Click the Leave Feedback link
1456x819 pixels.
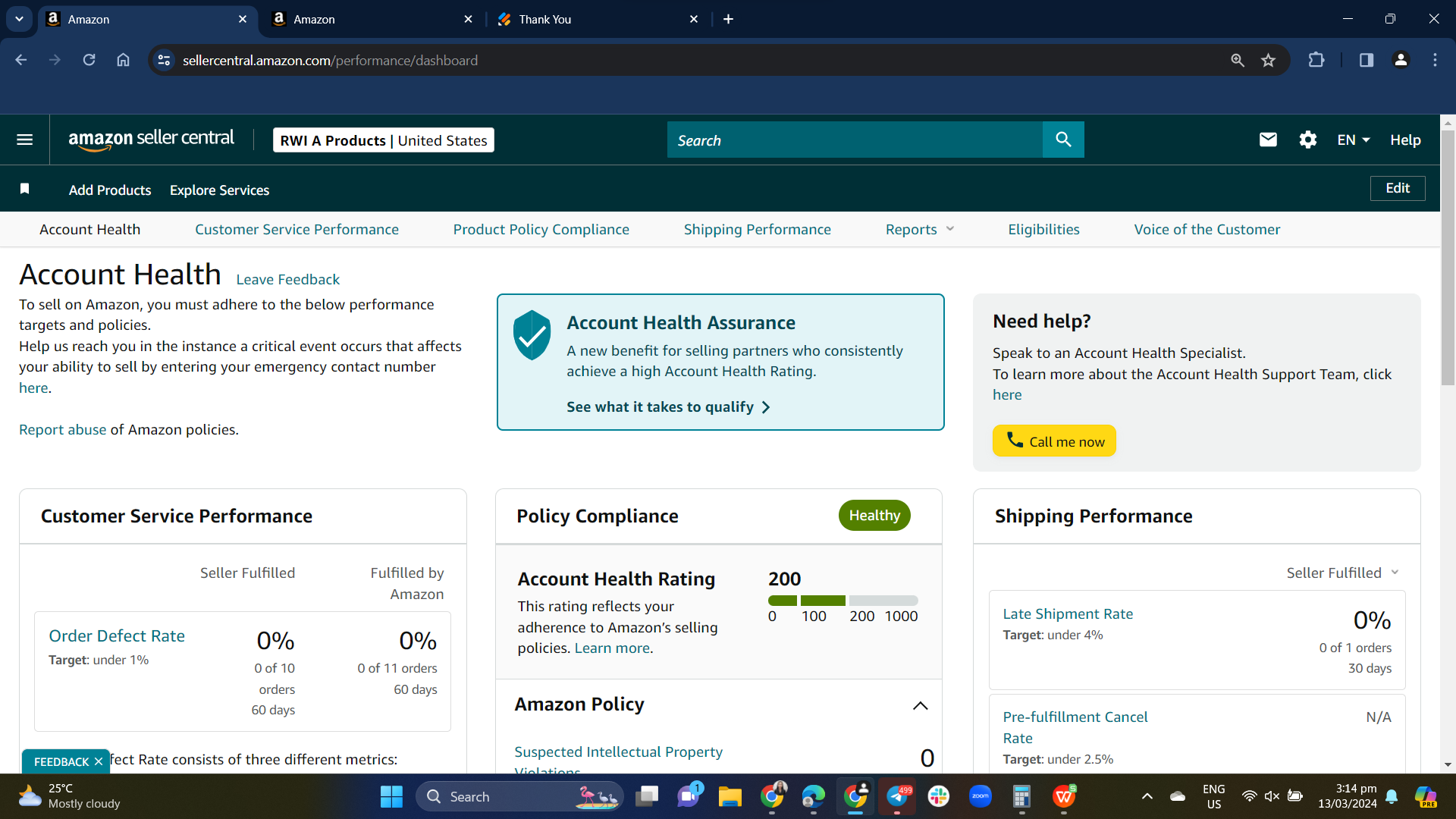click(x=287, y=279)
